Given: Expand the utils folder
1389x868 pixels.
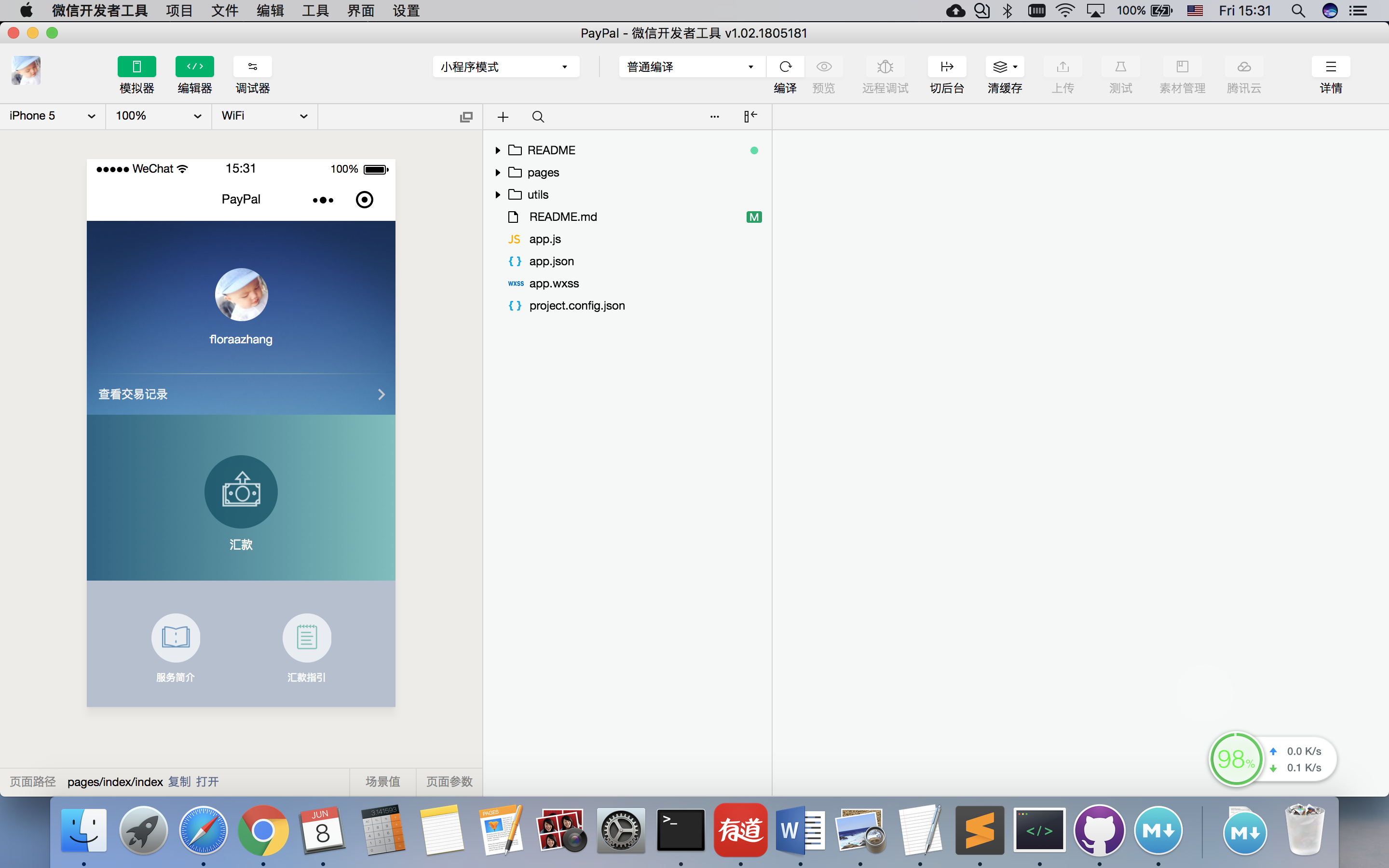Looking at the screenshot, I should coord(498,195).
